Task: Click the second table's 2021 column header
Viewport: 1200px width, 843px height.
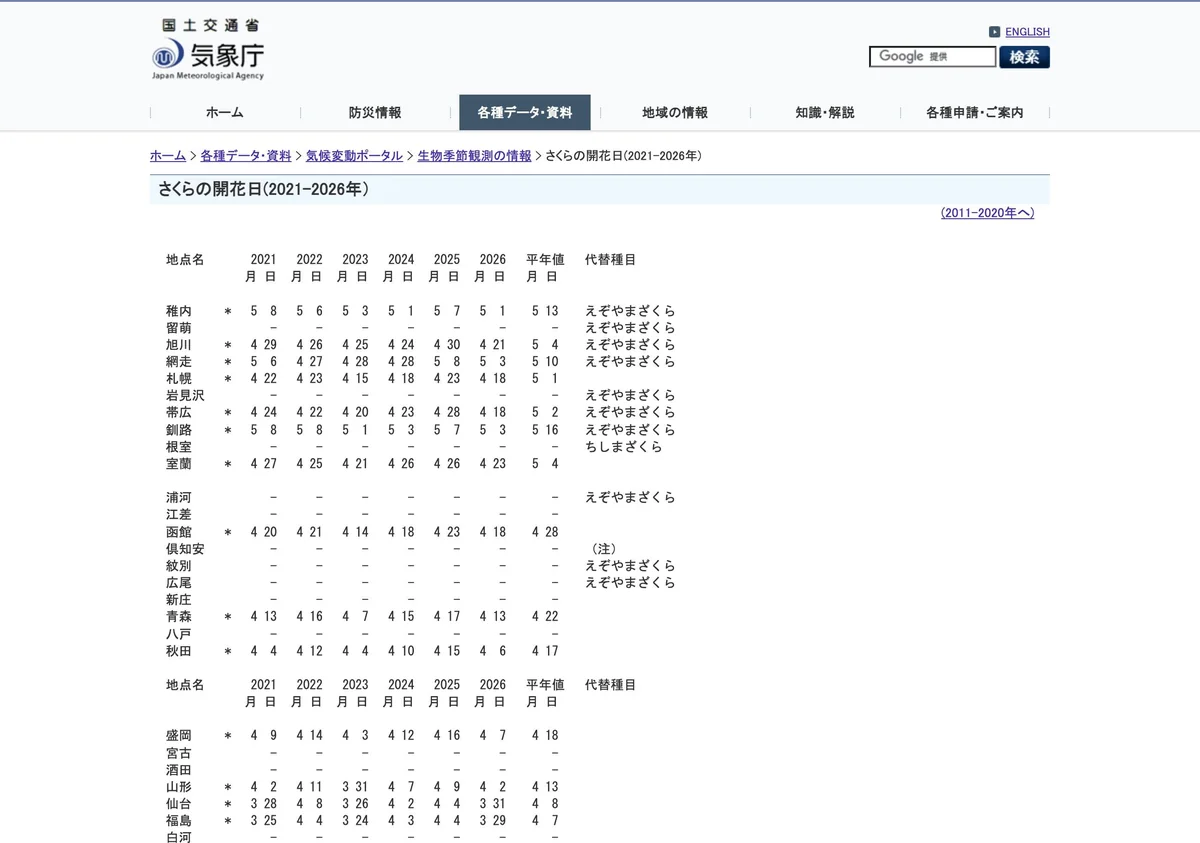Action: click(264, 685)
